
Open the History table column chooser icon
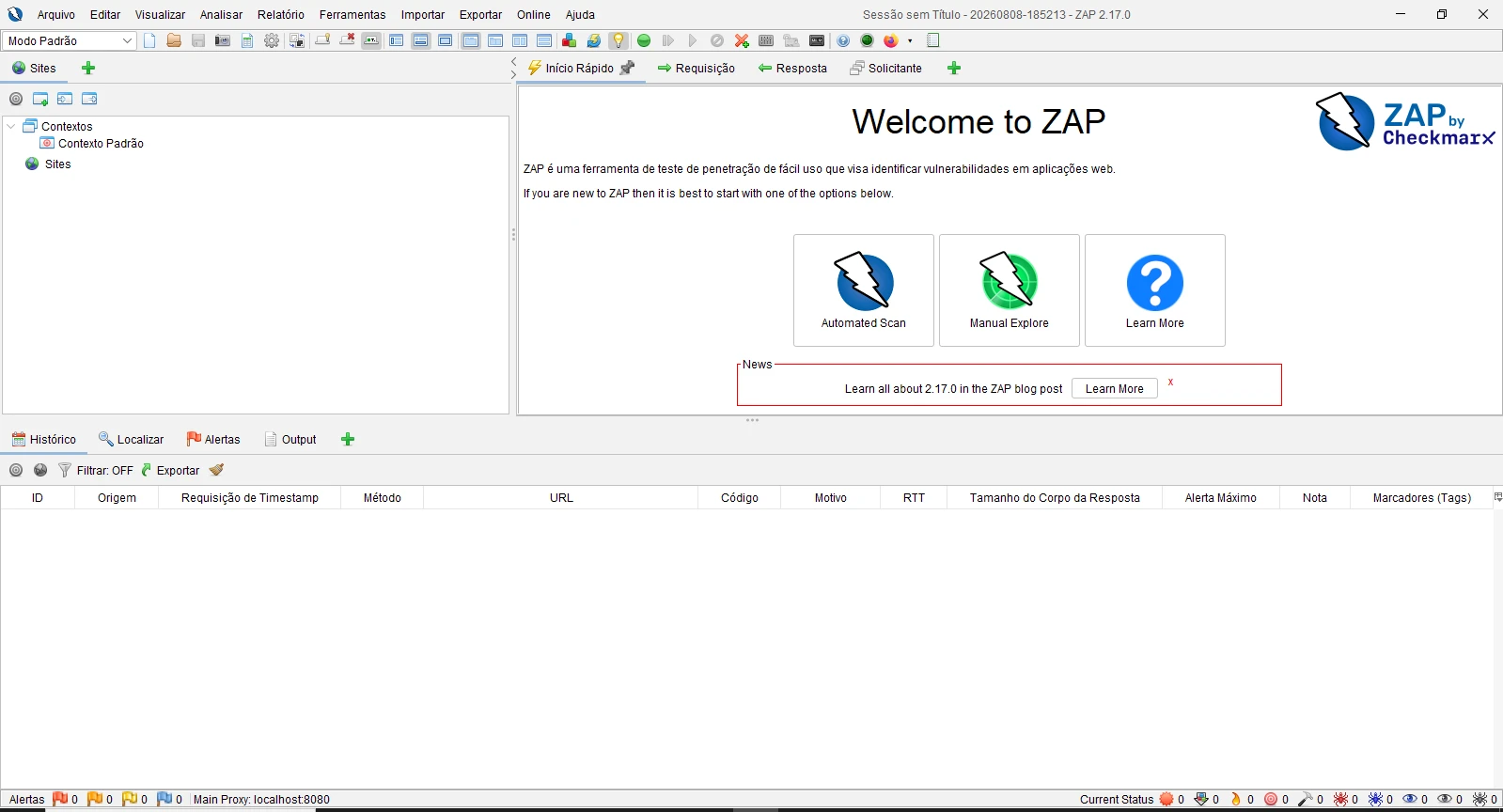1497,497
